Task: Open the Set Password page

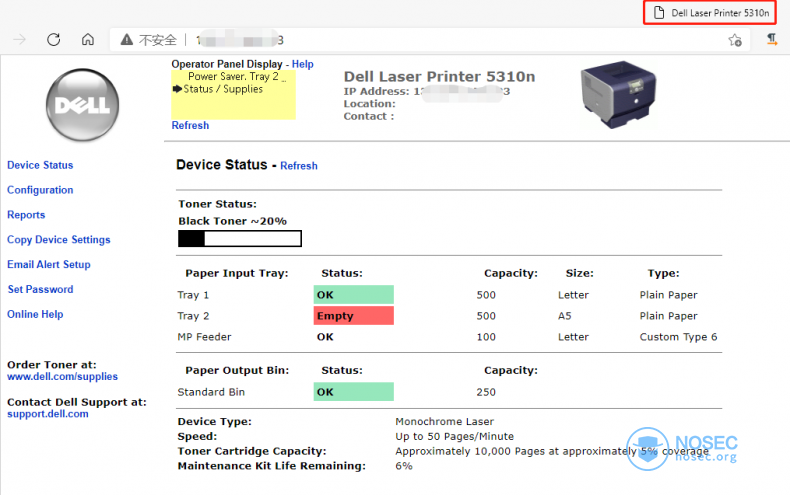Action: 40,289
